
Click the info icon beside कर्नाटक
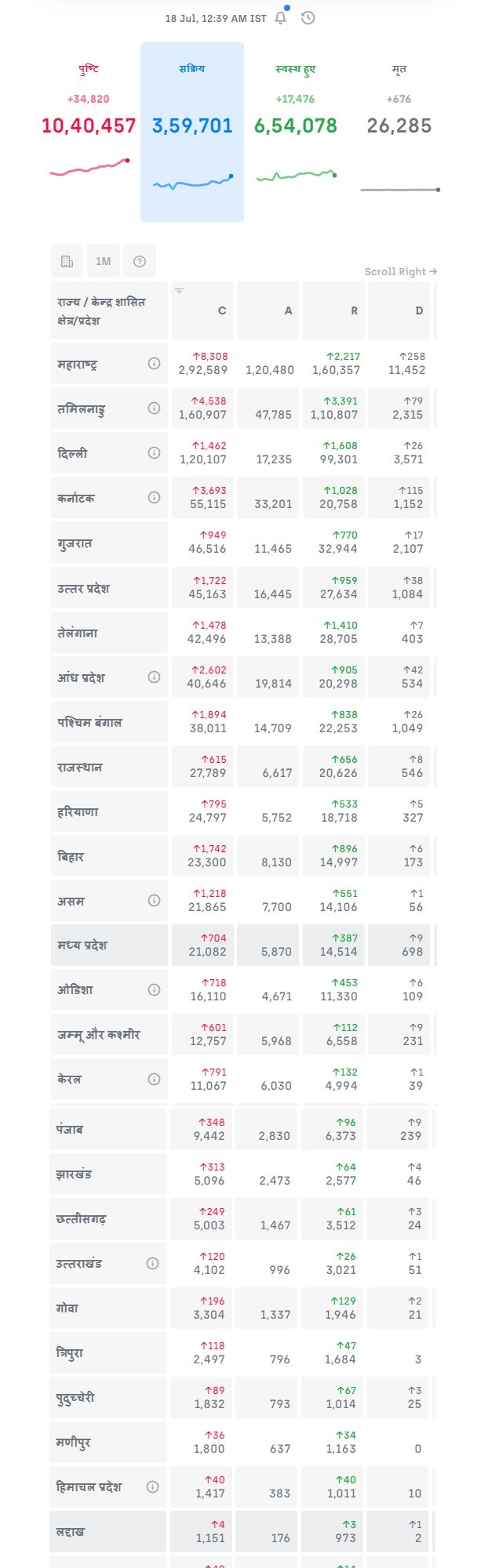(x=154, y=497)
